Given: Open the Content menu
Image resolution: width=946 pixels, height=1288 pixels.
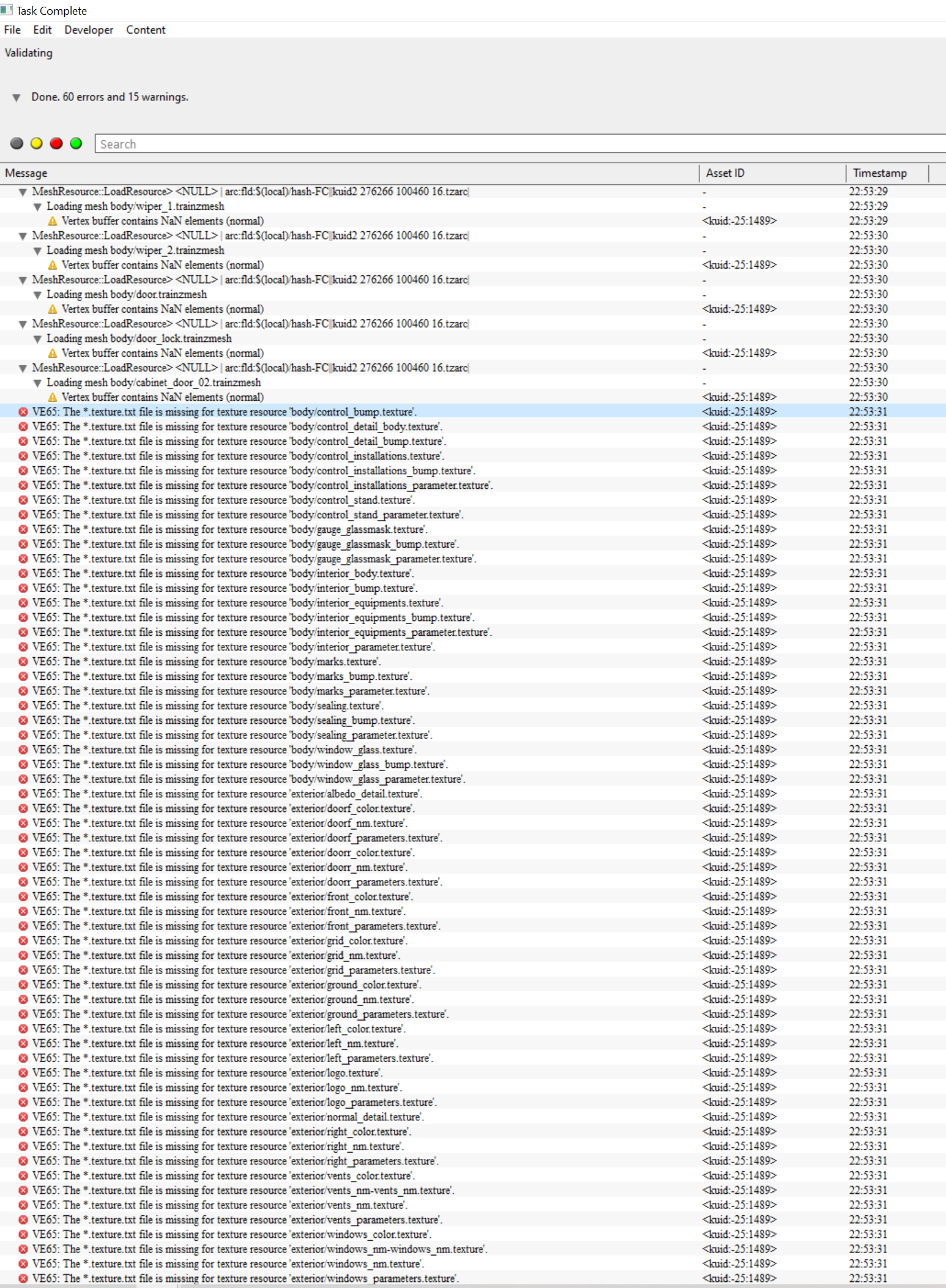Looking at the screenshot, I should coord(146,29).
